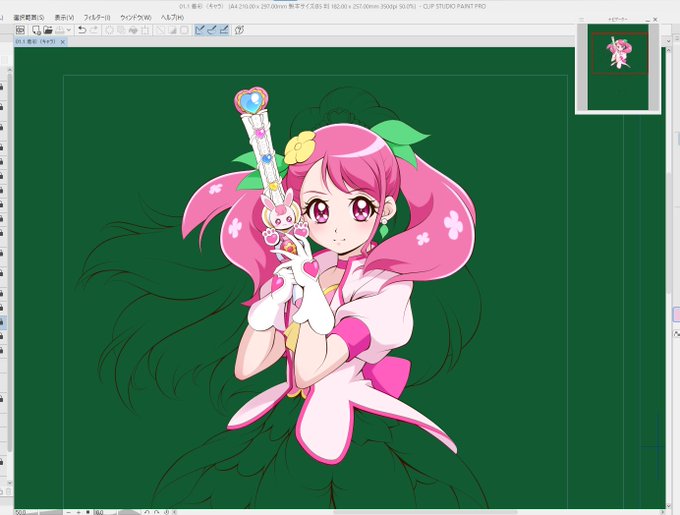
Task: Zoom out with the minus button in status bar
Action: pyautogui.click(x=69, y=512)
